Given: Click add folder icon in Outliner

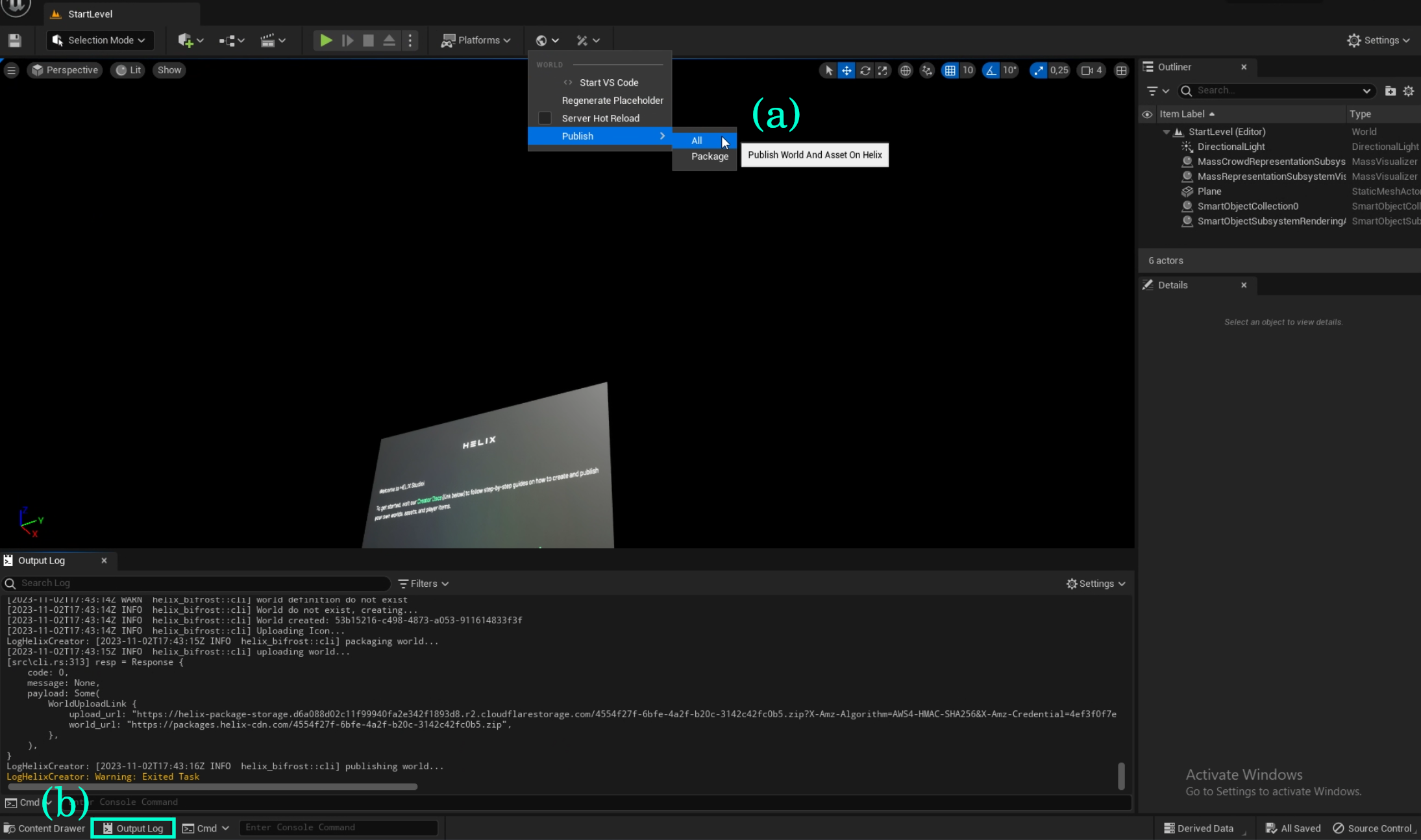Looking at the screenshot, I should pyautogui.click(x=1390, y=91).
